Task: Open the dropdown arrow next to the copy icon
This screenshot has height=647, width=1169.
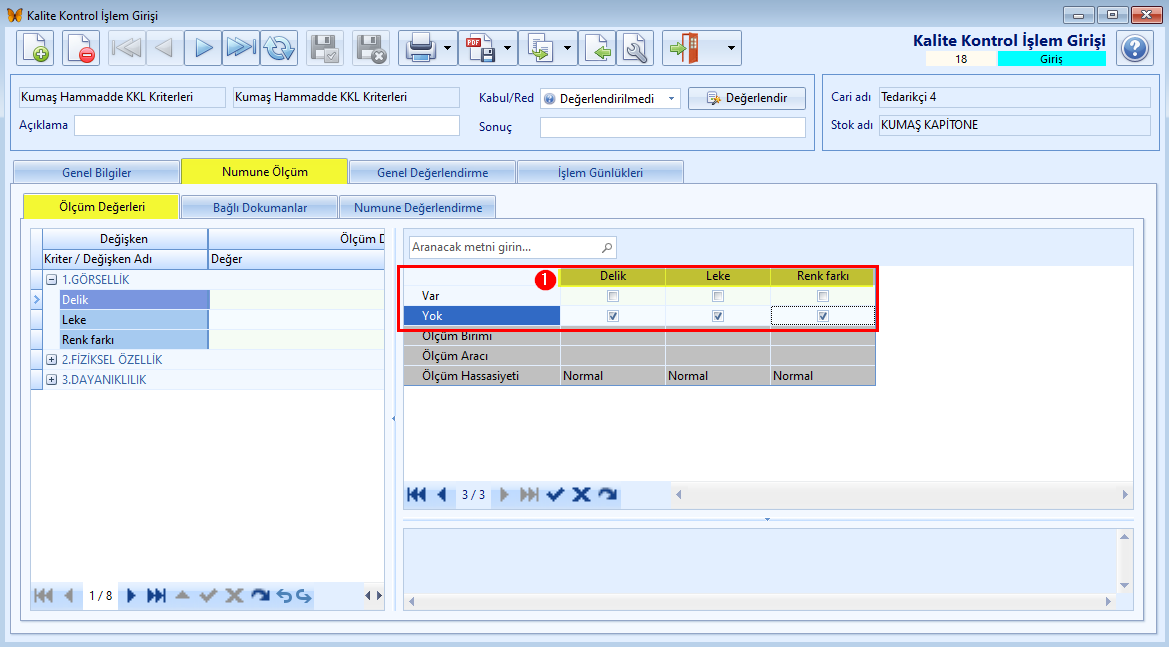Action: 567,48
